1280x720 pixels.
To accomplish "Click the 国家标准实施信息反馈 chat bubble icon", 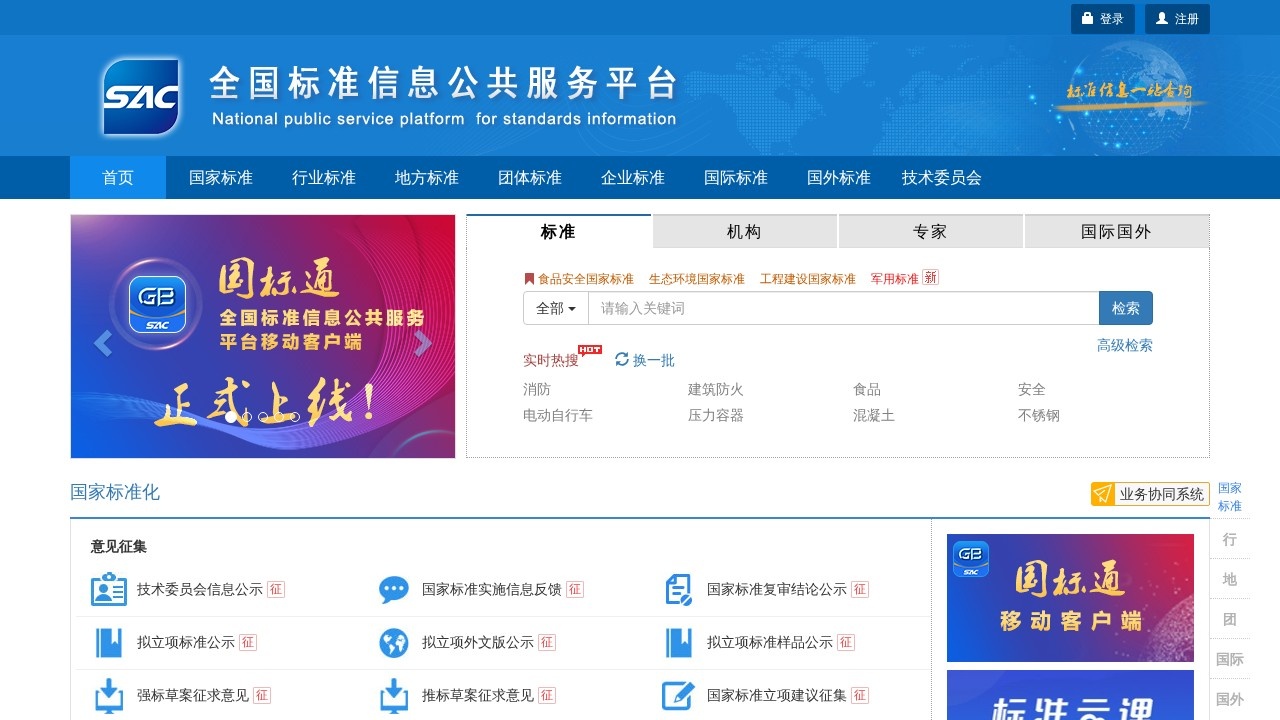I will (394, 590).
